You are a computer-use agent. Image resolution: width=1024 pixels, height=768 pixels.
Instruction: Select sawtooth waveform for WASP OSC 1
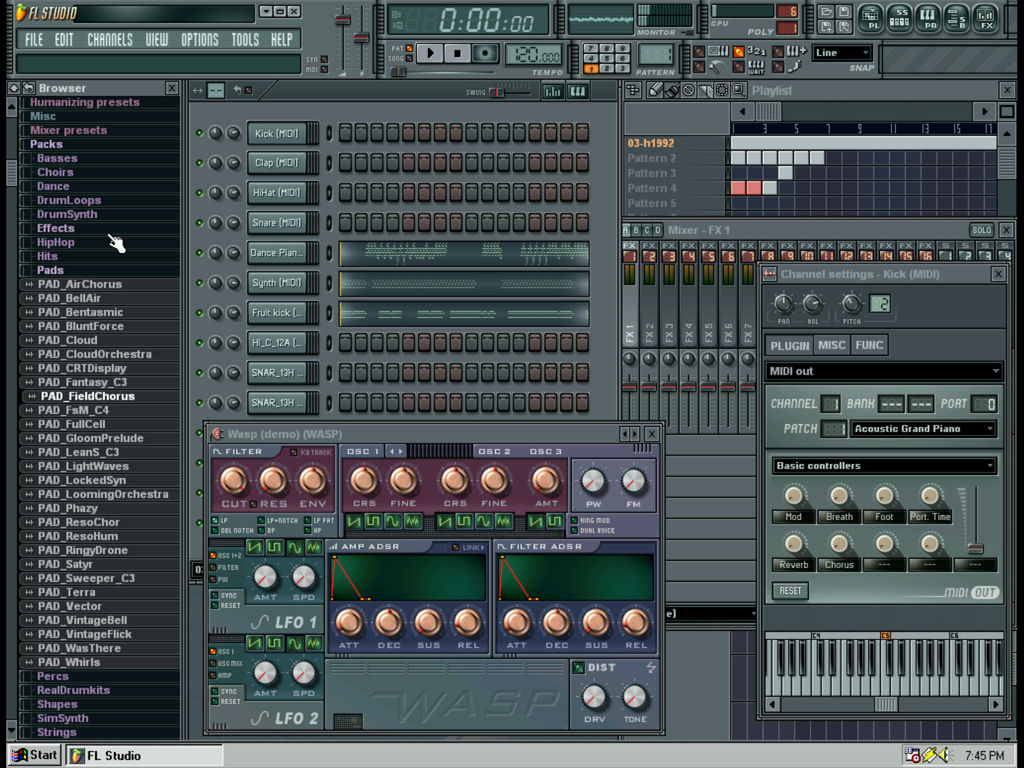[x=355, y=521]
